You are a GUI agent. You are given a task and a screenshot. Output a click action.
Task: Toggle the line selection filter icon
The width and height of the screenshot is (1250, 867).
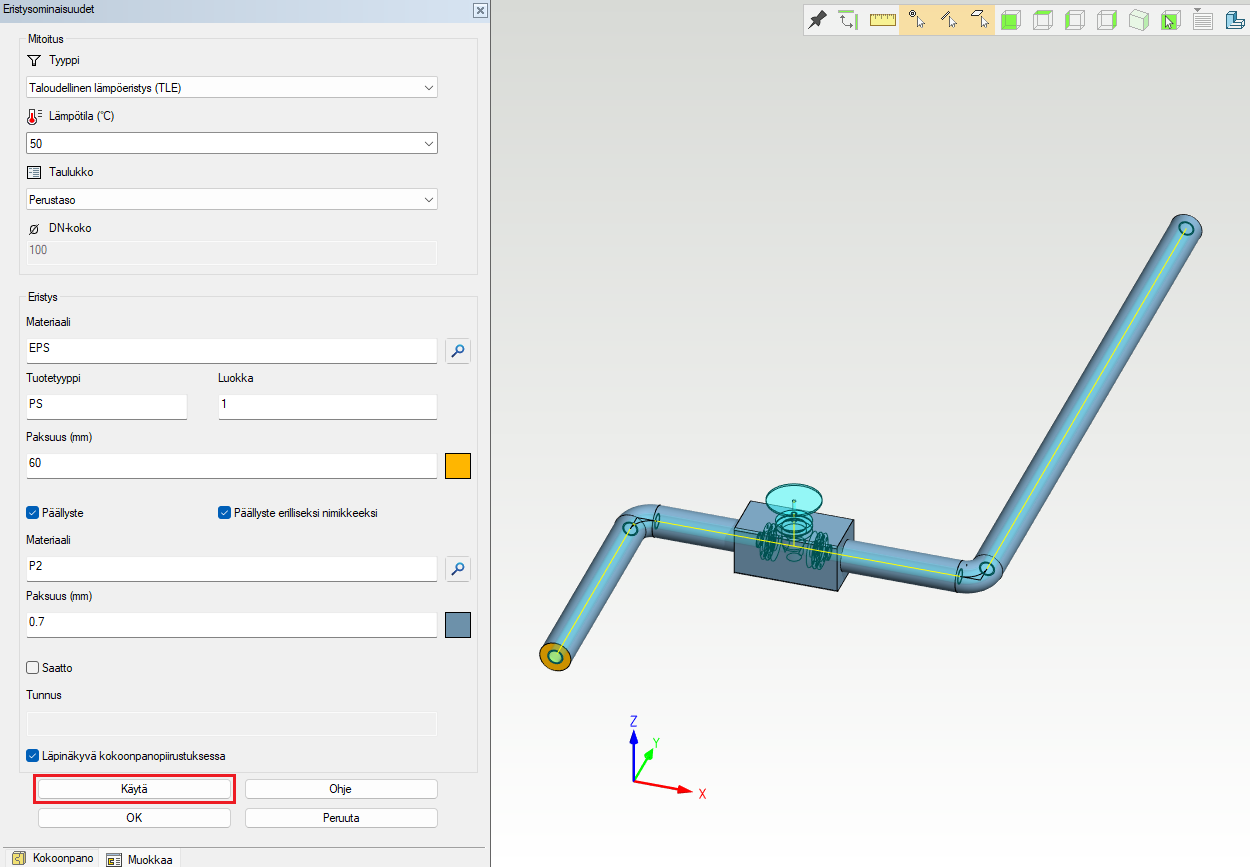pos(948,20)
